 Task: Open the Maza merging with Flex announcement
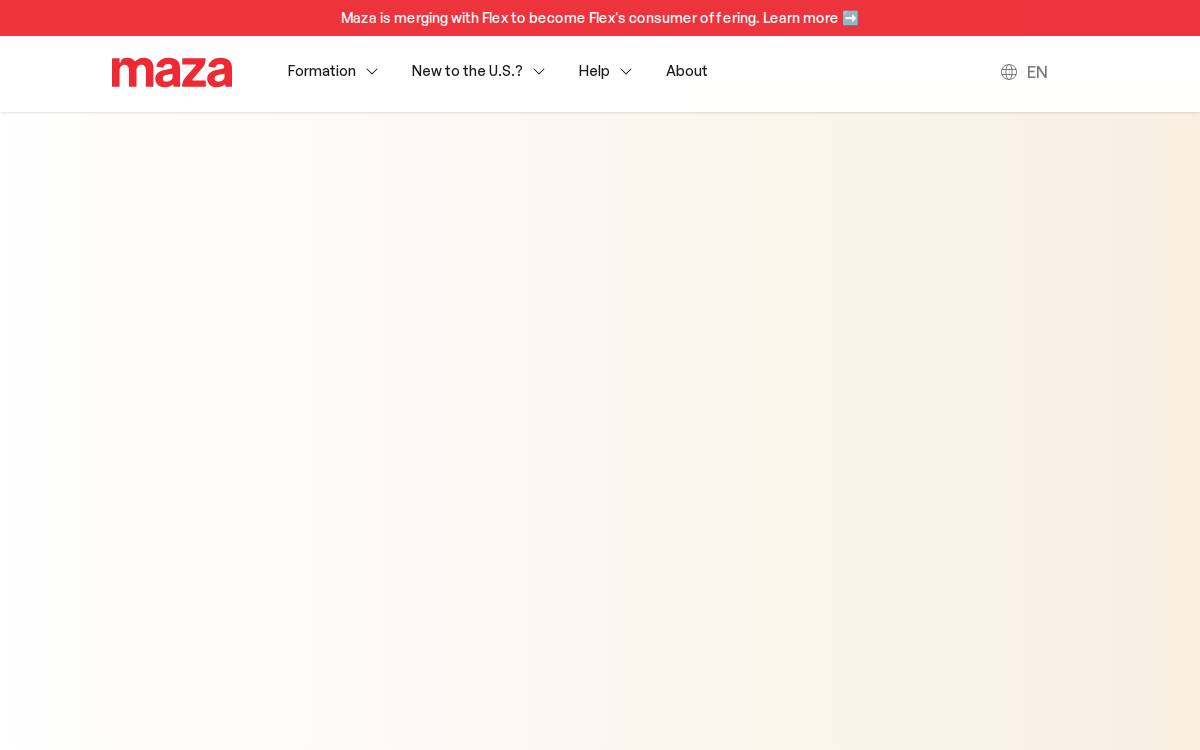(600, 18)
